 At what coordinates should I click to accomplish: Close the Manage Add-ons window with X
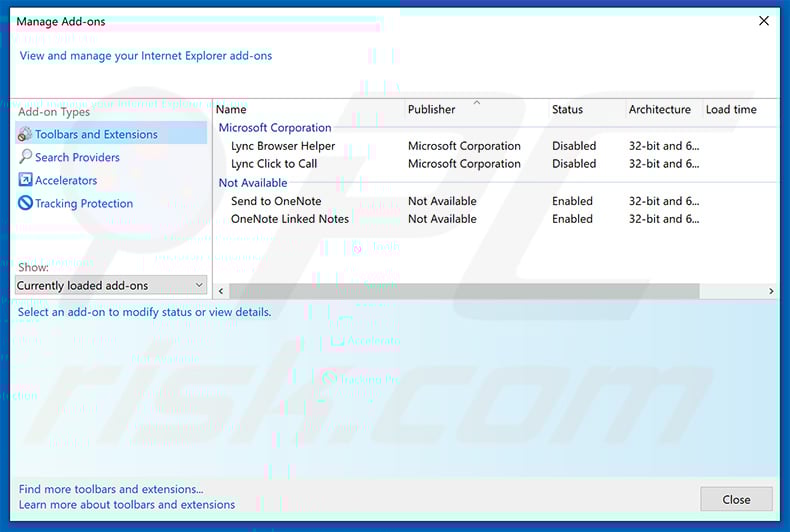pos(764,21)
